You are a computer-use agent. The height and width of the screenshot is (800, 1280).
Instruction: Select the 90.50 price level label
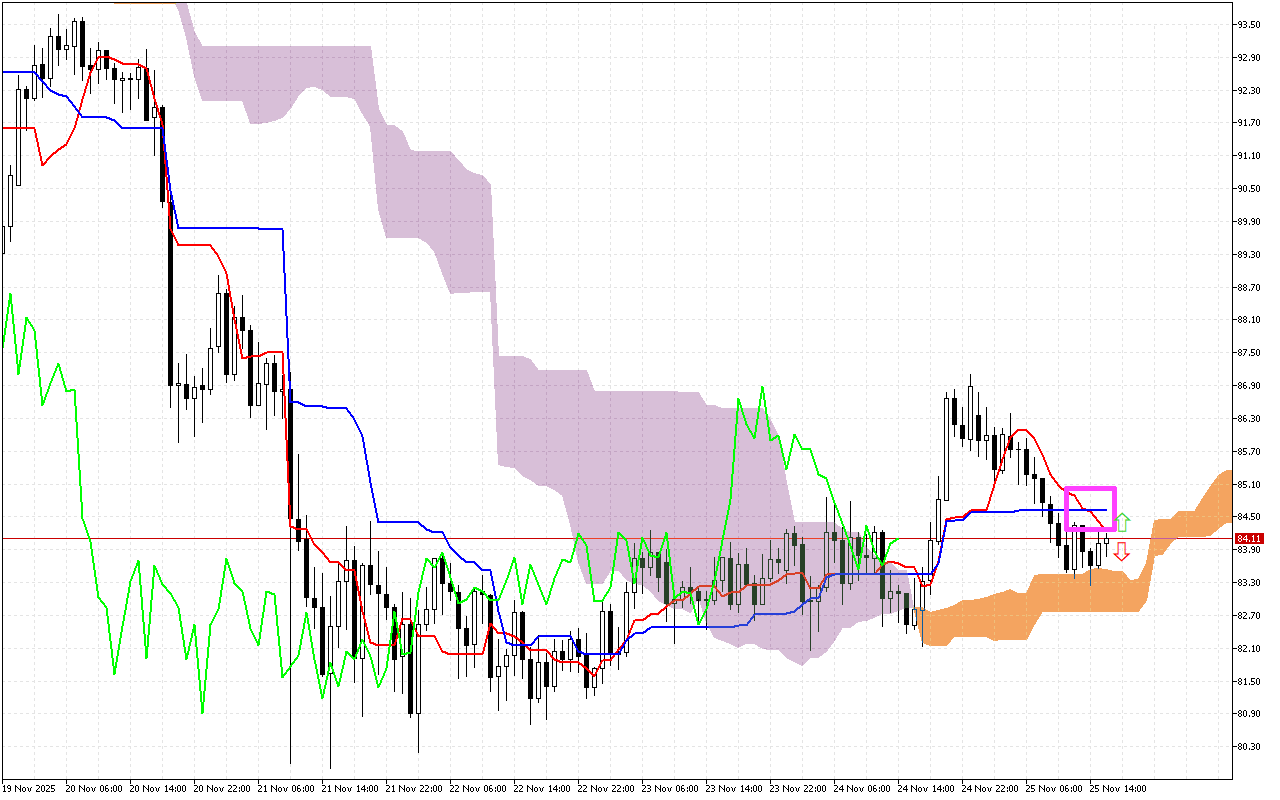click(1250, 189)
